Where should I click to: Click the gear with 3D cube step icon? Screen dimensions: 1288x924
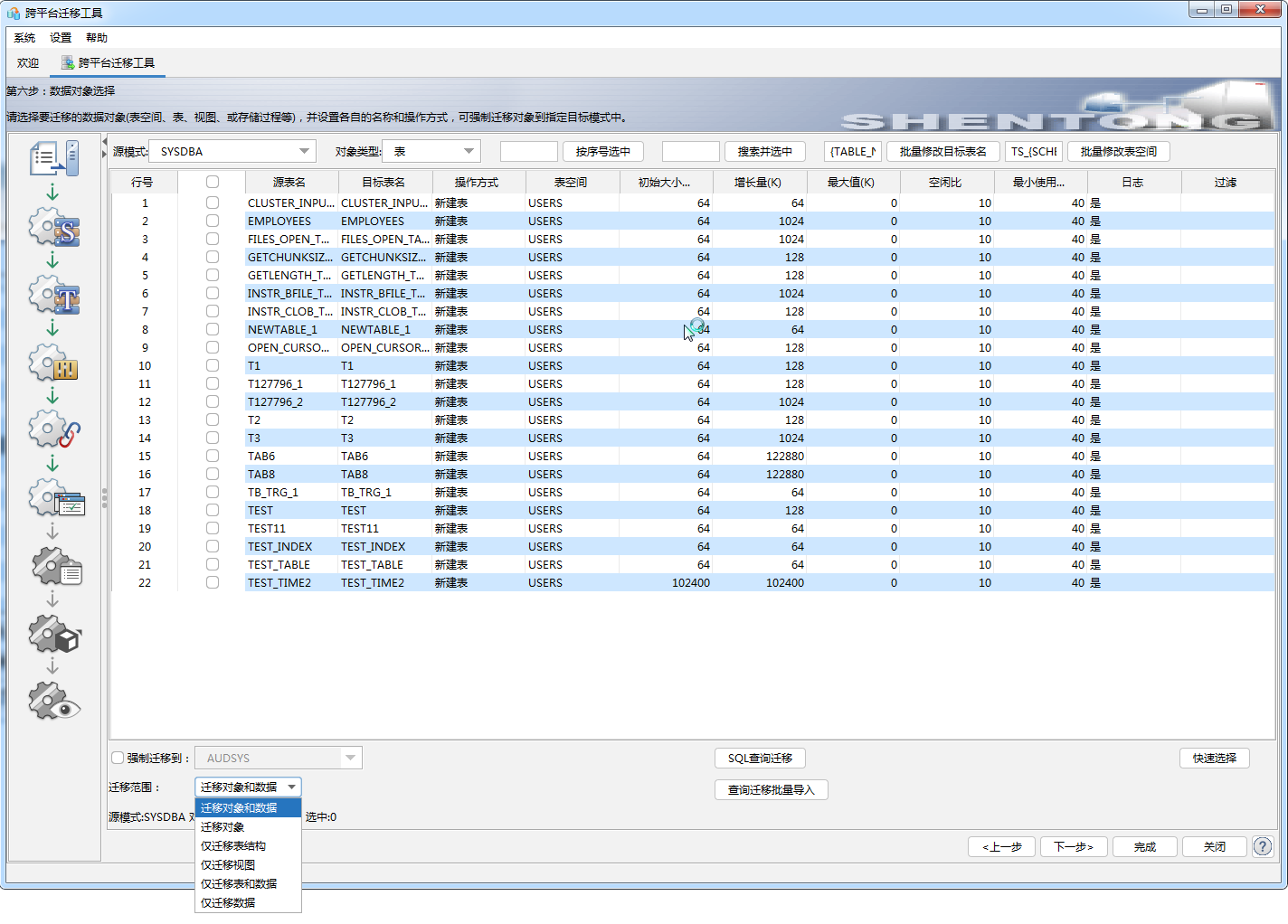point(54,634)
